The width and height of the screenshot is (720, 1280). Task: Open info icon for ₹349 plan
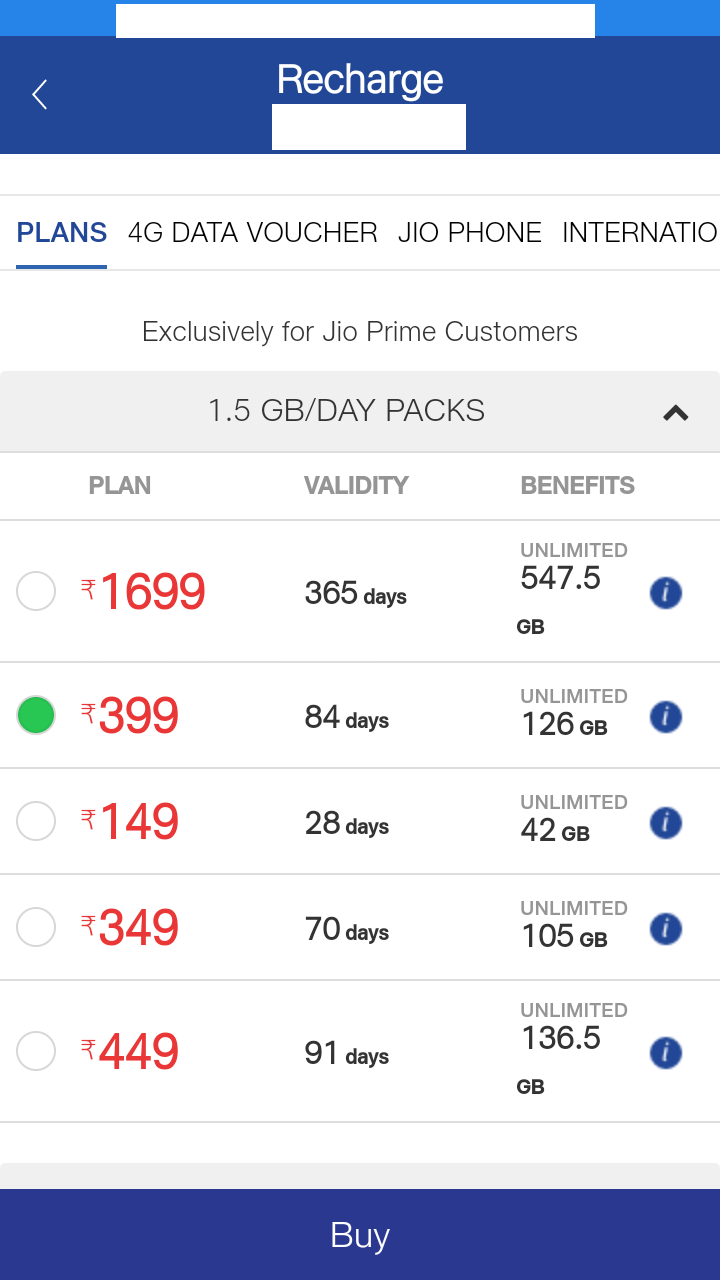coord(665,929)
